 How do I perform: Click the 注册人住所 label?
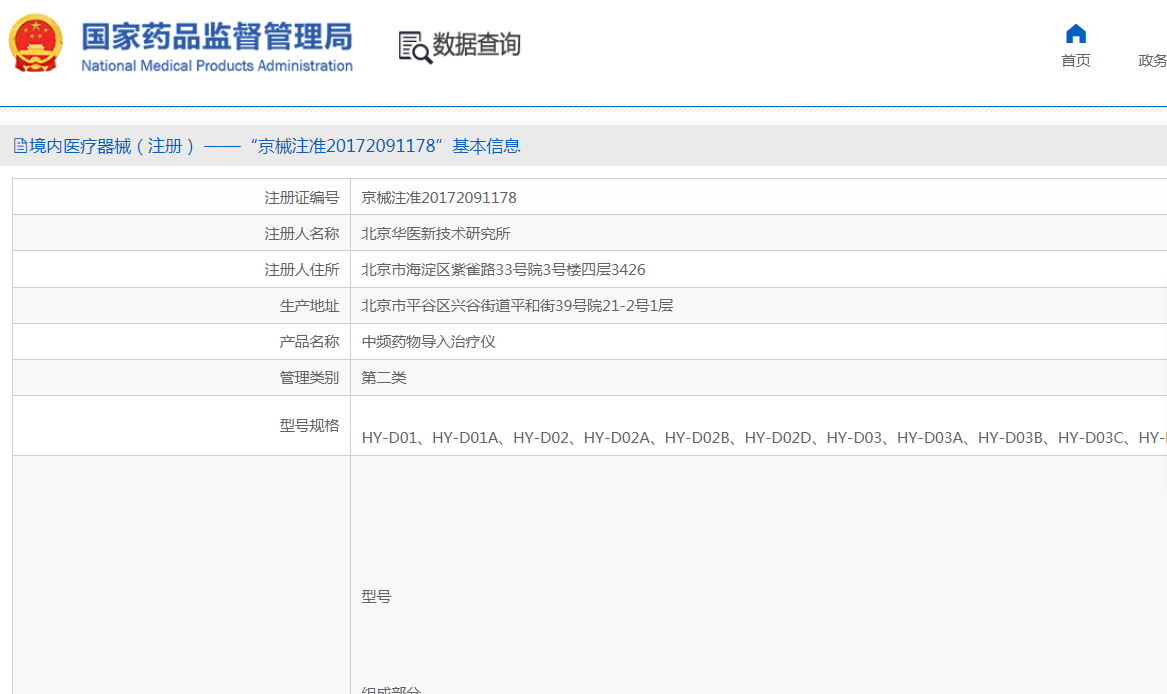(301, 270)
